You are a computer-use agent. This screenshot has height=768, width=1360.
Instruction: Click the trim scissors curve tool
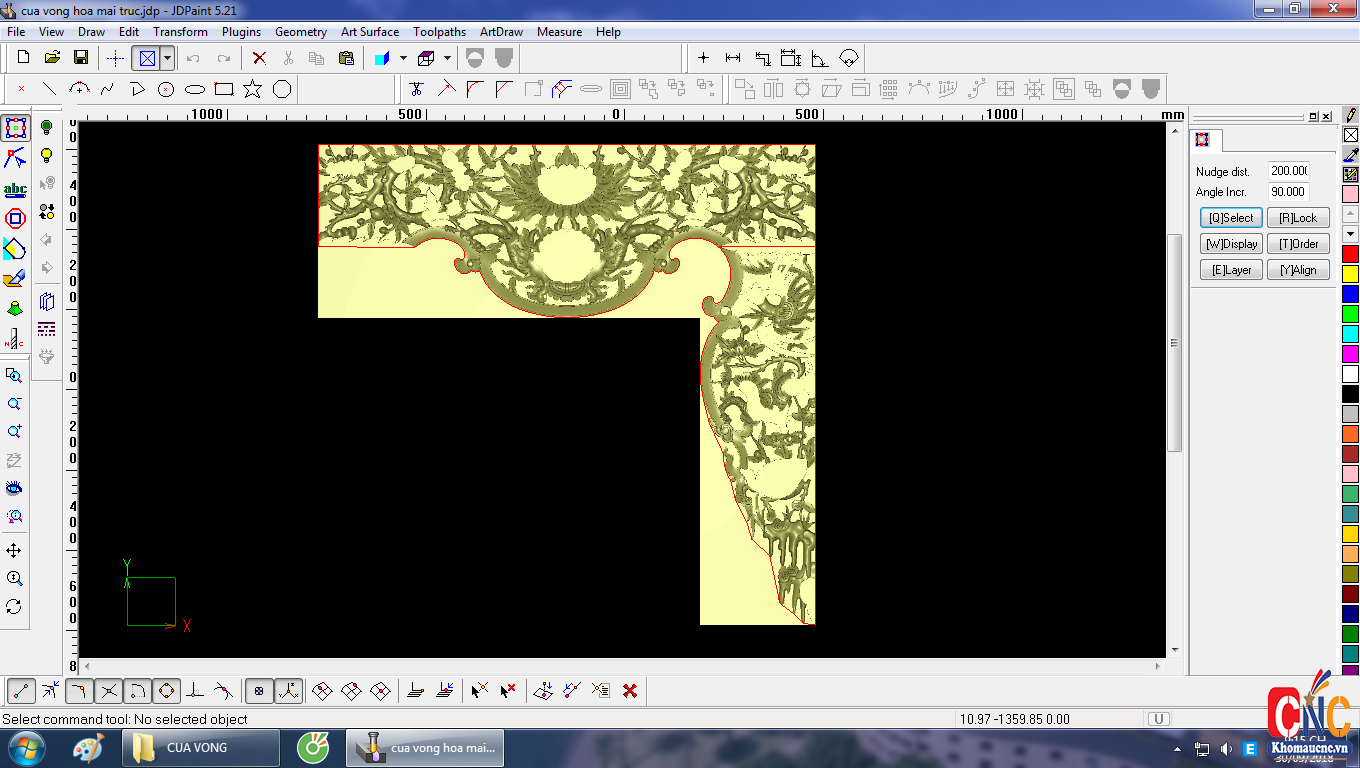[x=417, y=89]
